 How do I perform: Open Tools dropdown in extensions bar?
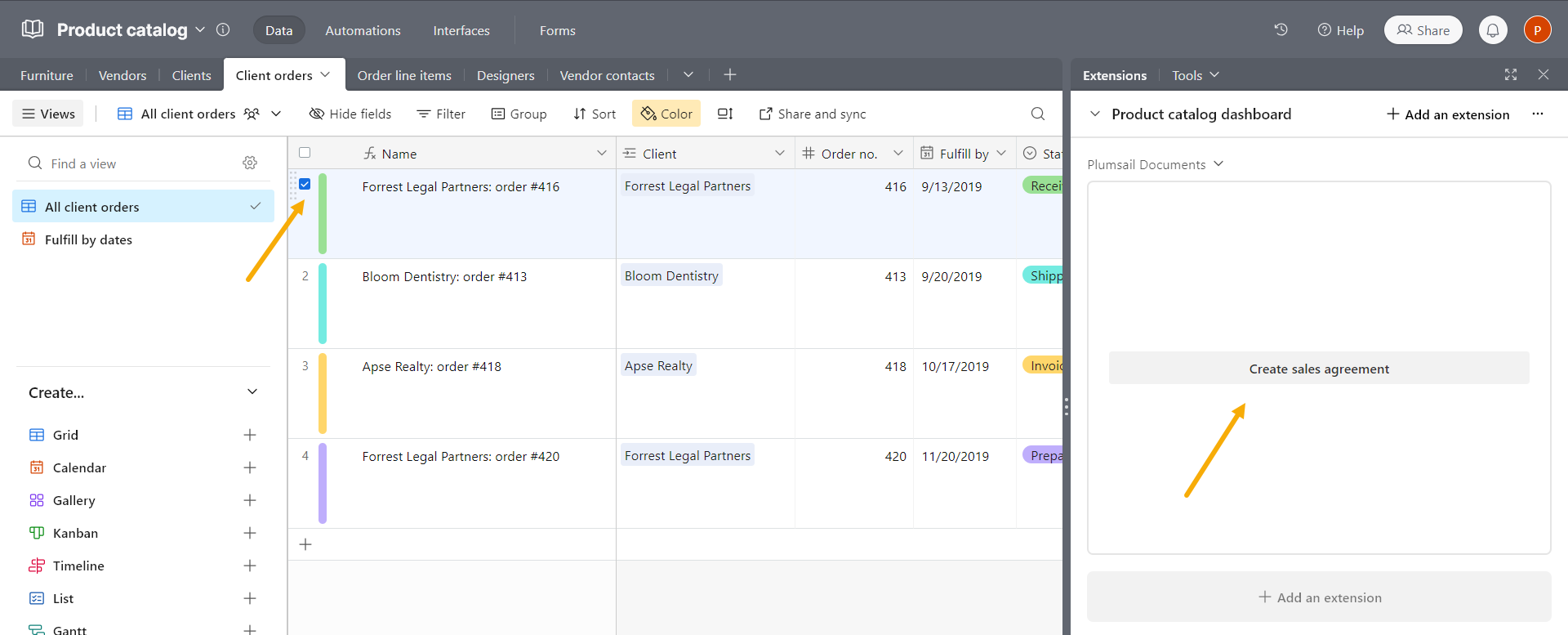point(1196,75)
